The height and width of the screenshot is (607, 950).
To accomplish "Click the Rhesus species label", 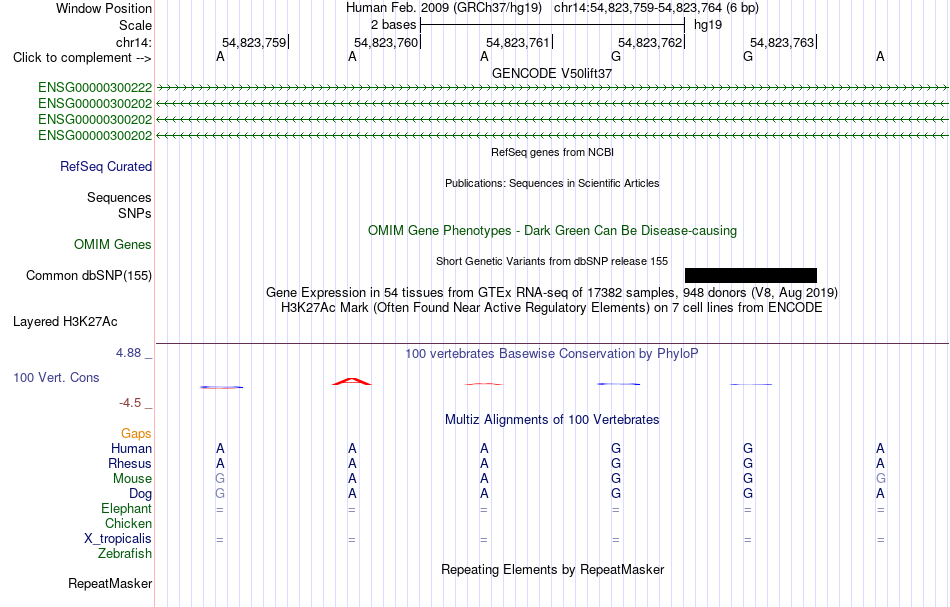I will (130, 464).
